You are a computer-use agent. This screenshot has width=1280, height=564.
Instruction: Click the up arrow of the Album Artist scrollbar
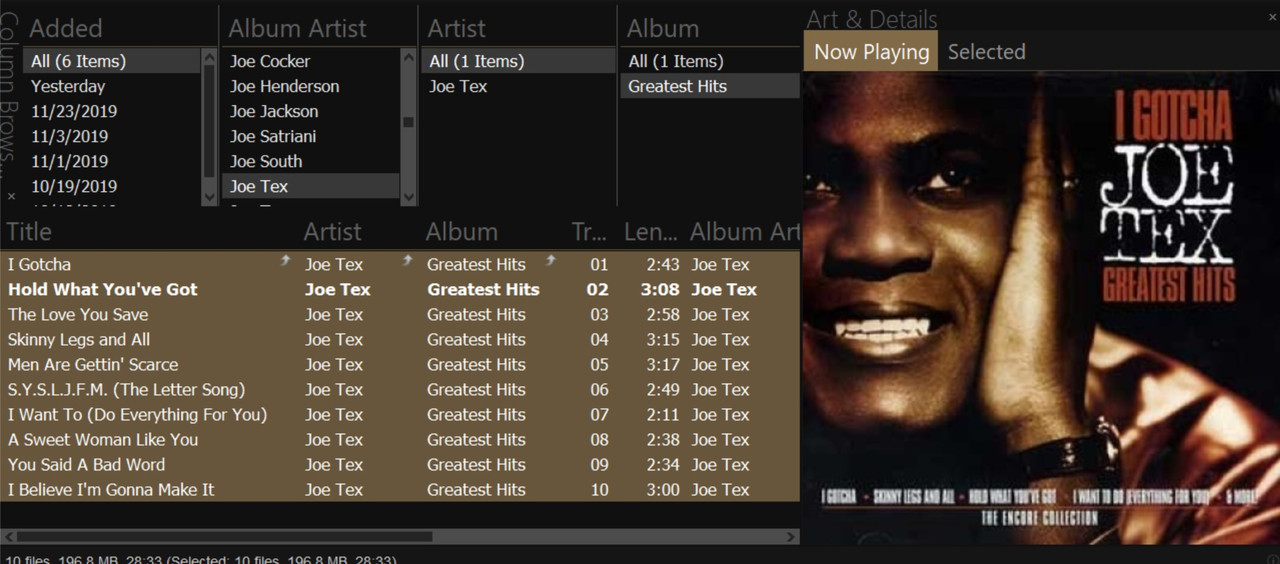tap(409, 58)
